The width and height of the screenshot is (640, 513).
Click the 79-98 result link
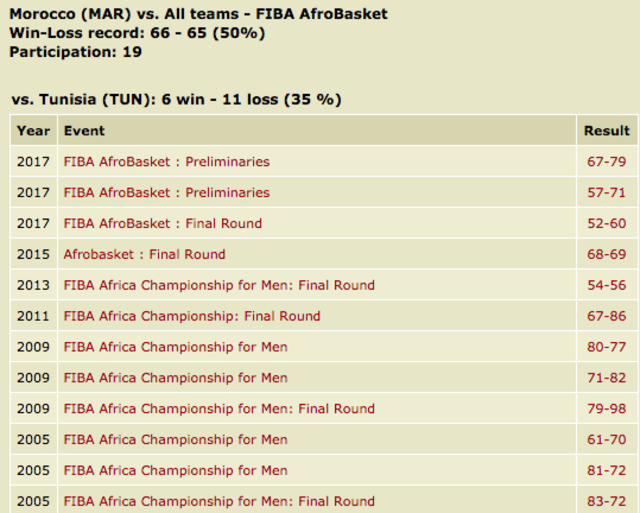(607, 409)
